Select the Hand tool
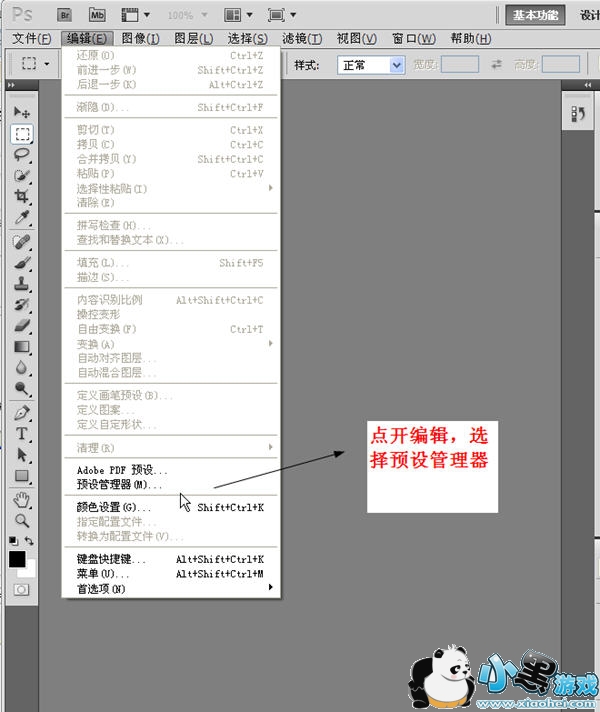This screenshot has height=712, width=600. [21, 500]
